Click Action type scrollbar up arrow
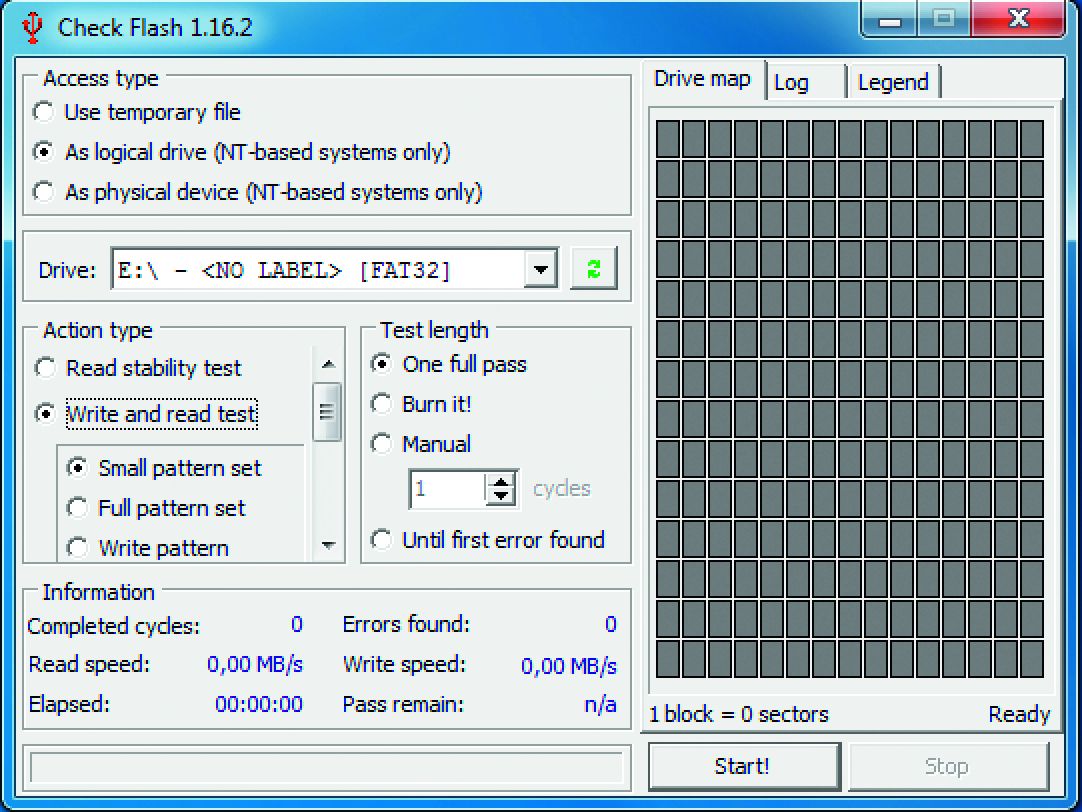This screenshot has height=812, width=1082. pyautogui.click(x=328, y=364)
